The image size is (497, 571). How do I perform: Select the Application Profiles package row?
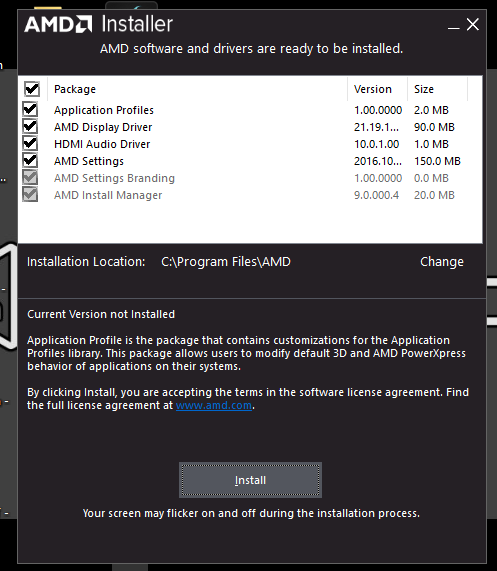click(250, 110)
